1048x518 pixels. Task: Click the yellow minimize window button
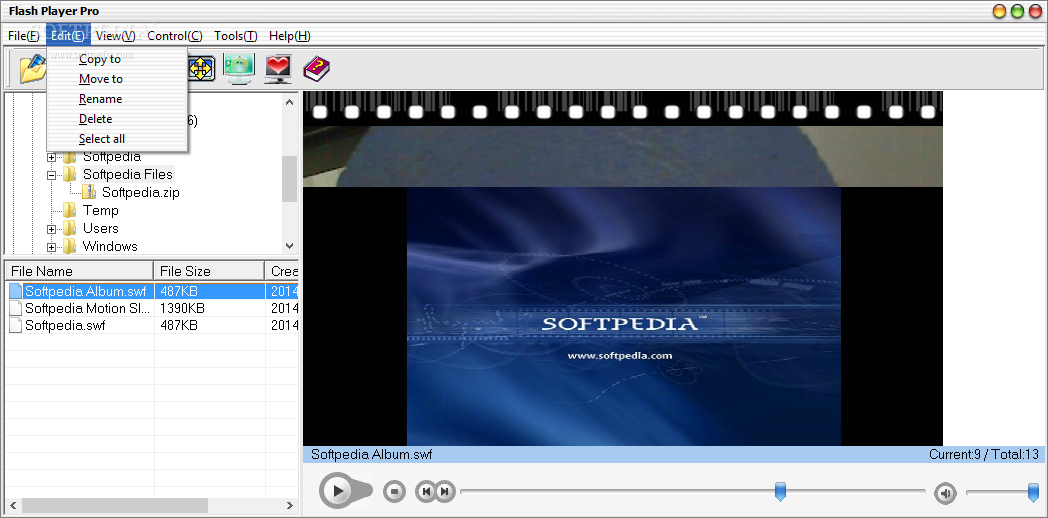coord(1001,11)
